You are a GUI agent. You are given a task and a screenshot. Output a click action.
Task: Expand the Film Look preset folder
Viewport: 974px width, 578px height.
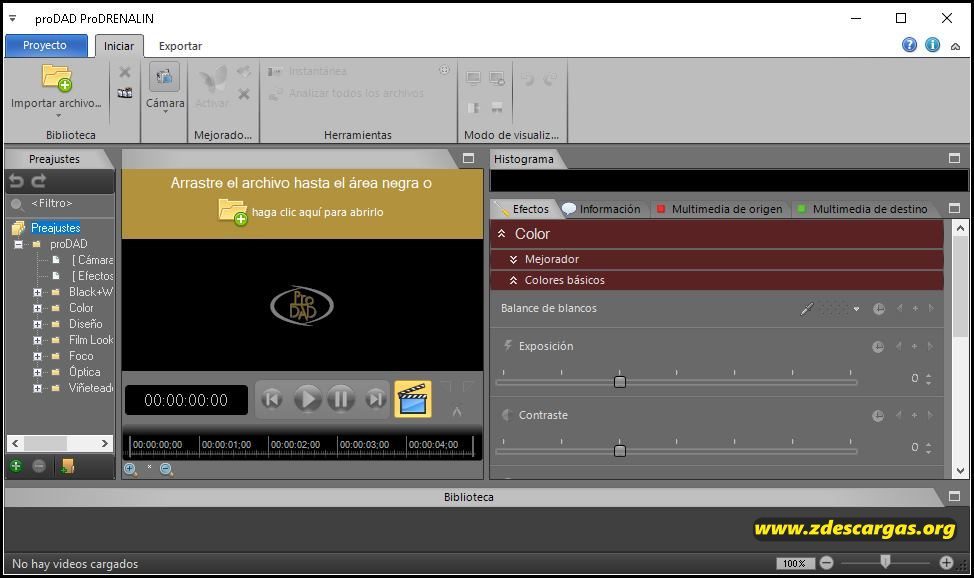37,341
